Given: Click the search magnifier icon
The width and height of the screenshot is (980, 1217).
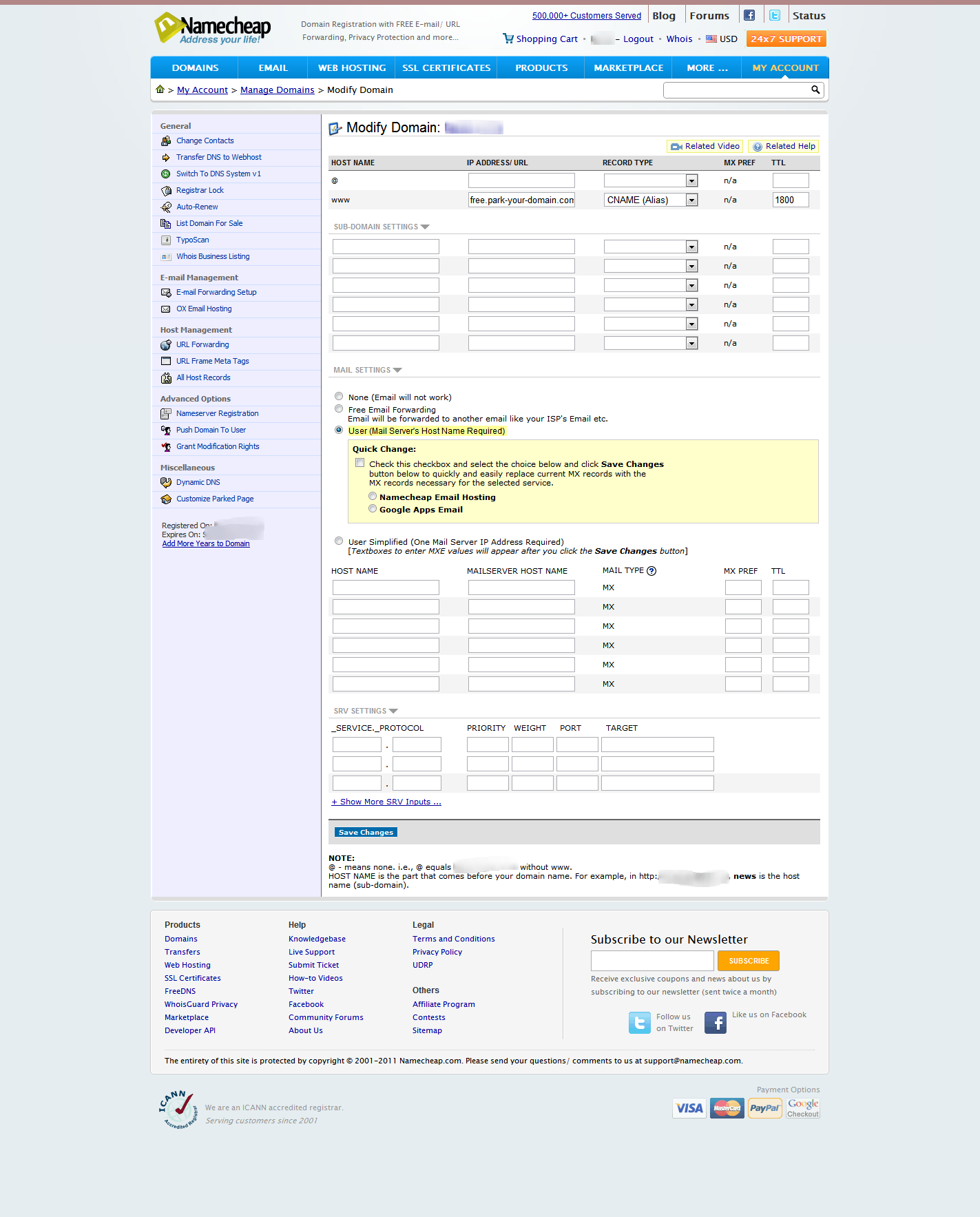Looking at the screenshot, I should tap(815, 90).
